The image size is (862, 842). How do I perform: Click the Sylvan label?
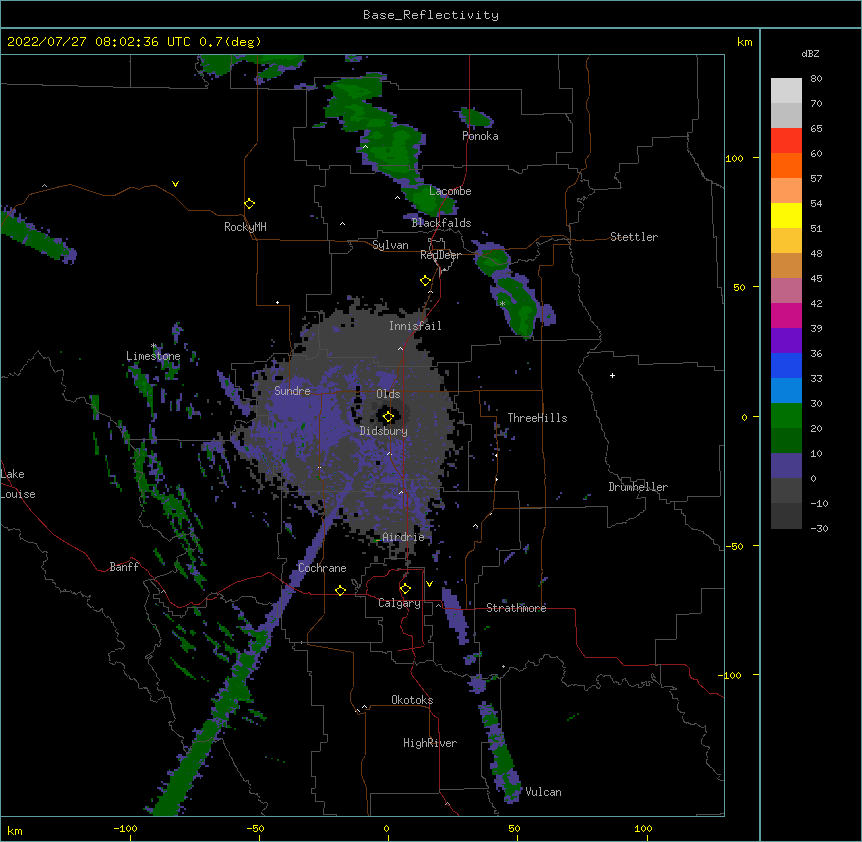[x=390, y=245]
